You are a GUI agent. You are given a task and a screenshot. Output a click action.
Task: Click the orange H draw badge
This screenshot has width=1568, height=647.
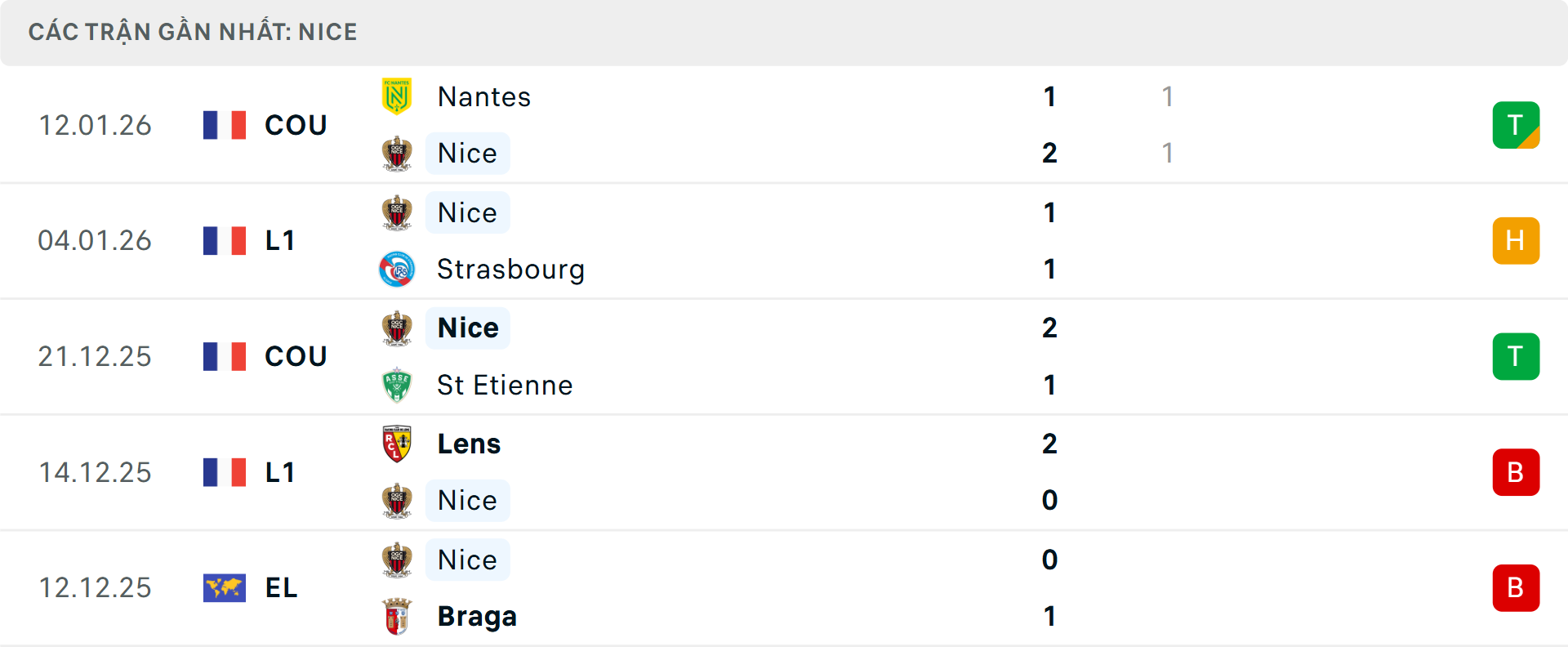(1516, 241)
